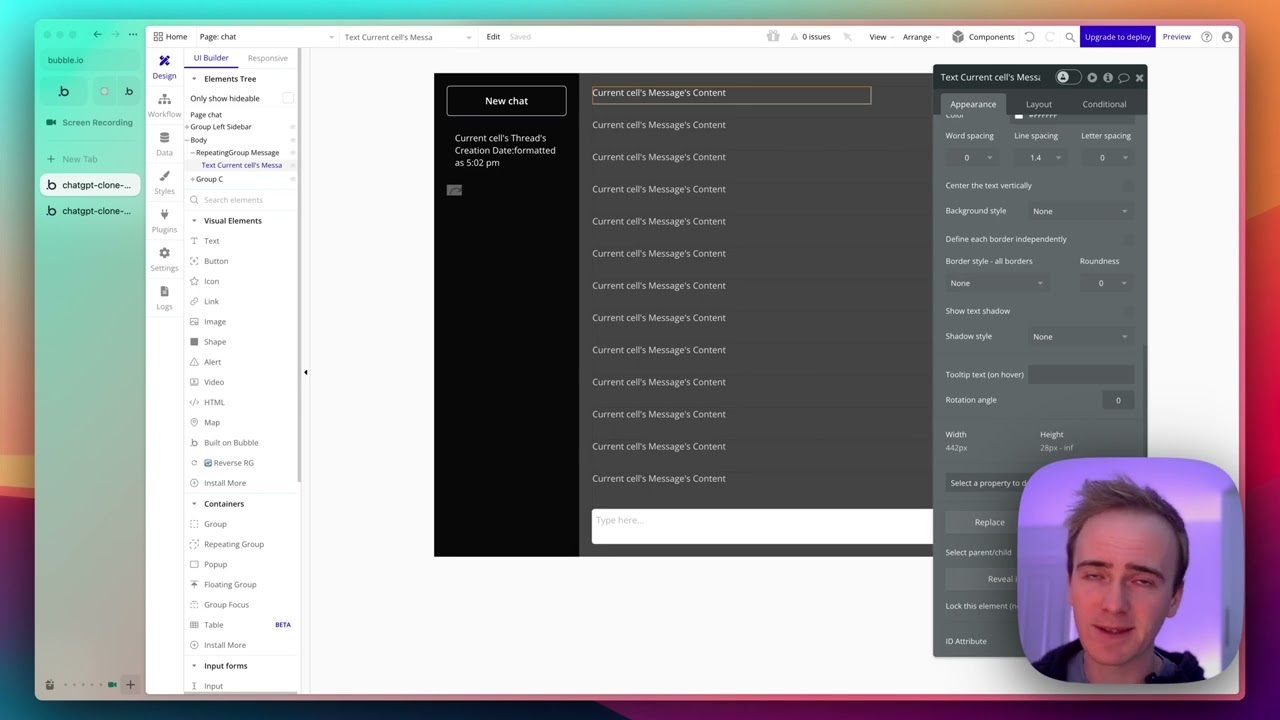Open the Background style dropdown
This screenshot has height=720, width=1280.
[x=1080, y=211]
